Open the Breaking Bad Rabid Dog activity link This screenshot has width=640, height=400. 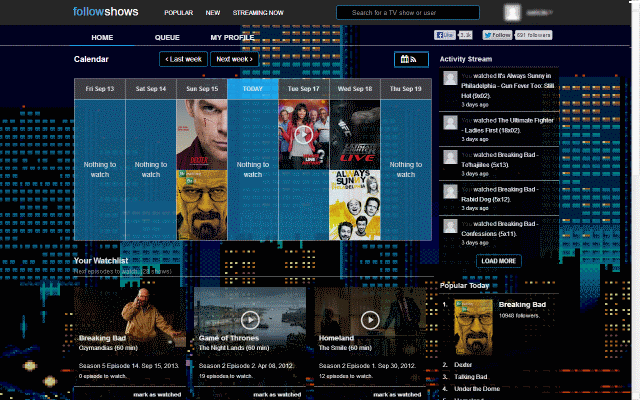click(500, 194)
